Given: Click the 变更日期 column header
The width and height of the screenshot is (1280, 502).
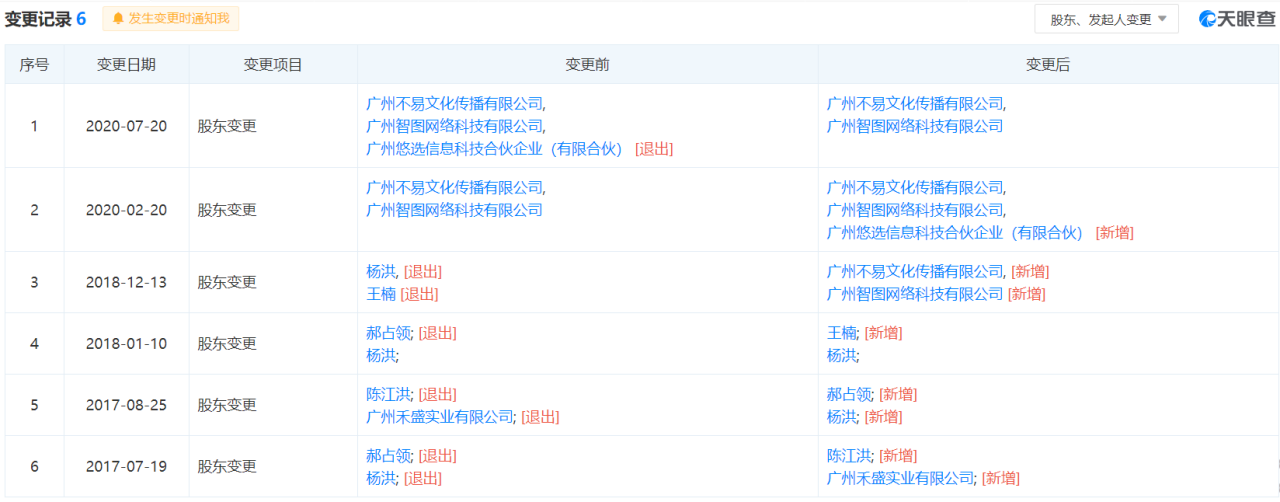Looking at the screenshot, I should pyautogui.click(x=126, y=65).
